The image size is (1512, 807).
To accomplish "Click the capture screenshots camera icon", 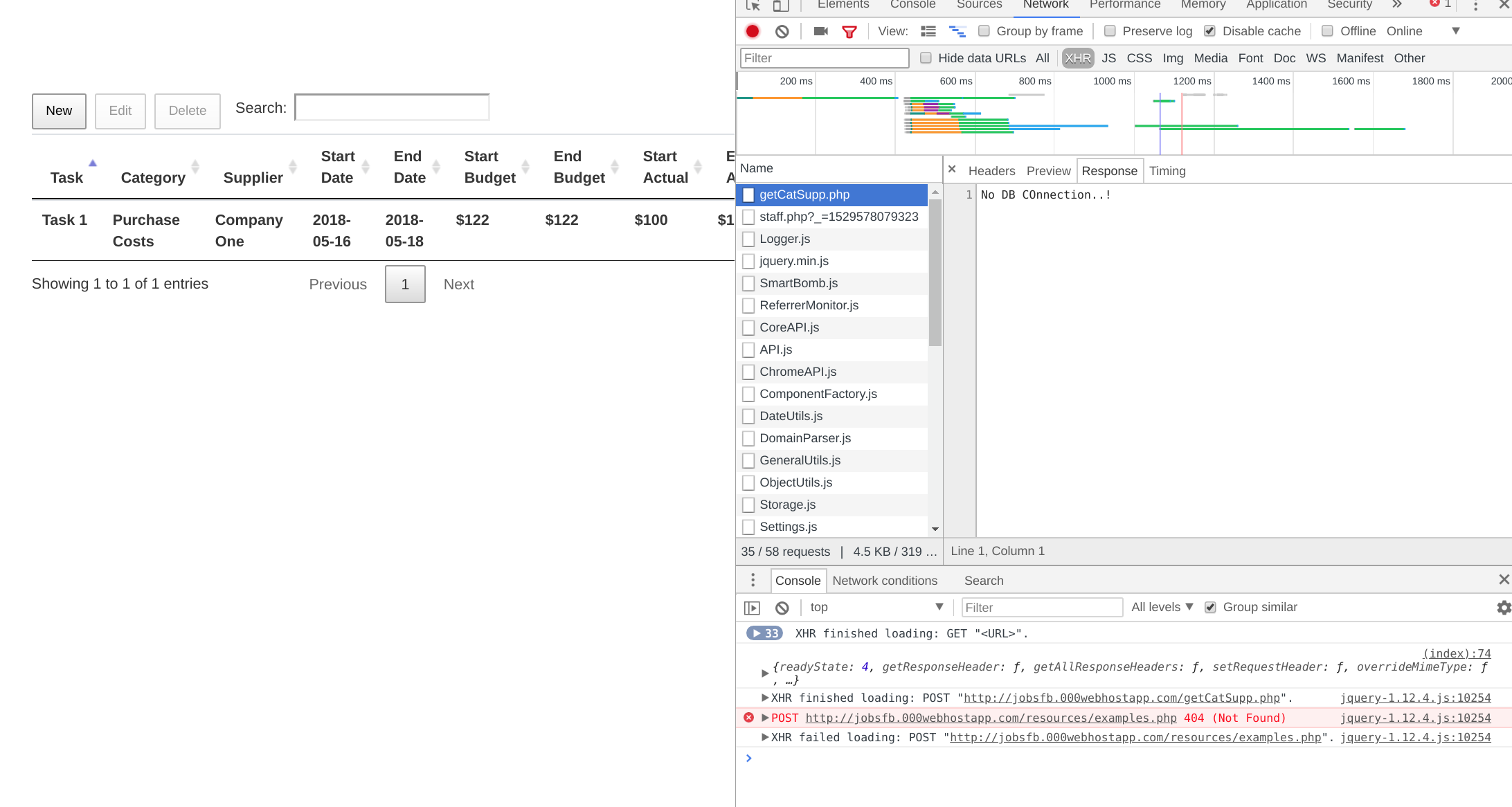I will point(821,31).
